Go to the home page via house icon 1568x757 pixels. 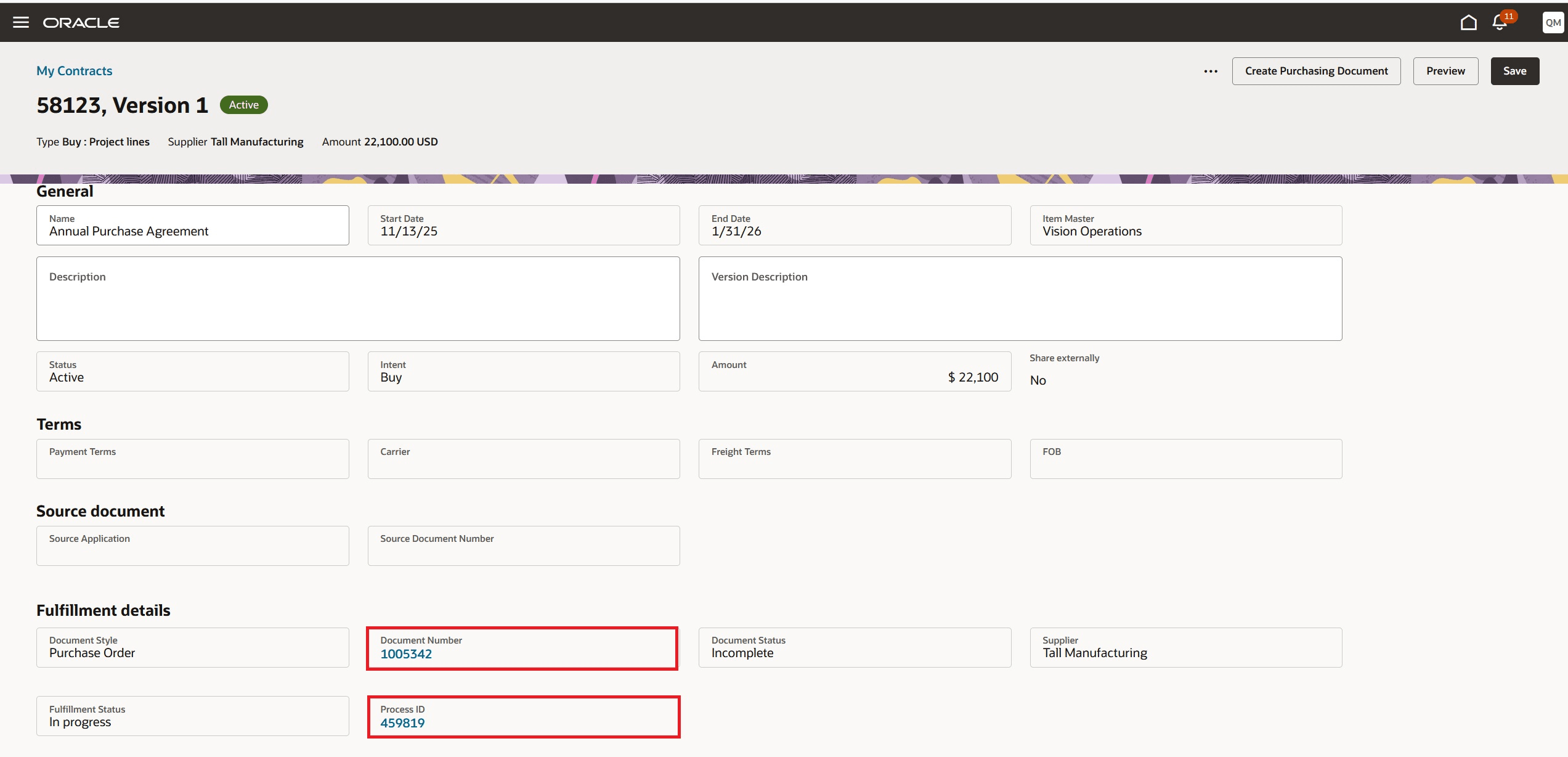(x=1469, y=22)
